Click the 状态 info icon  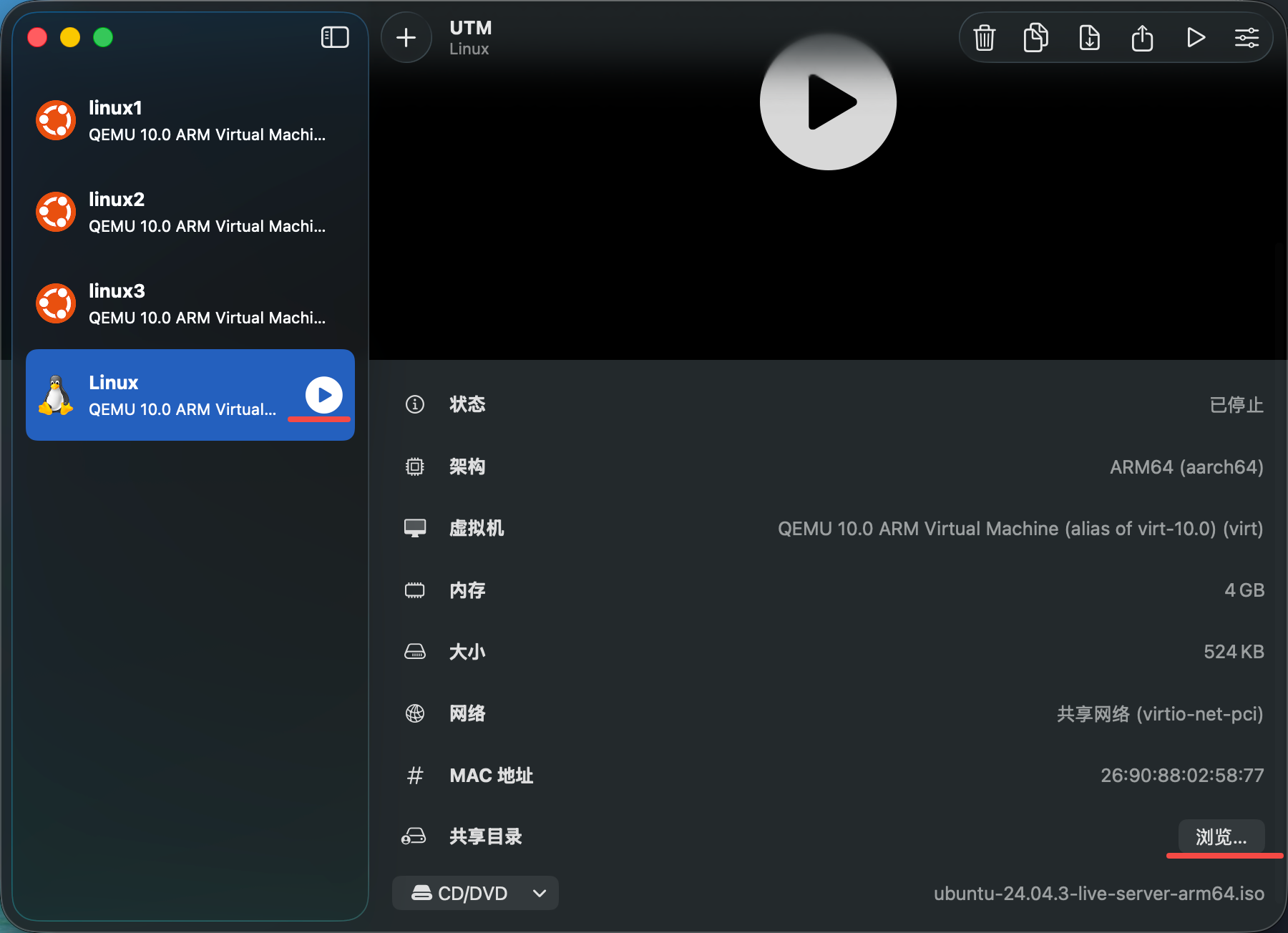(x=415, y=404)
